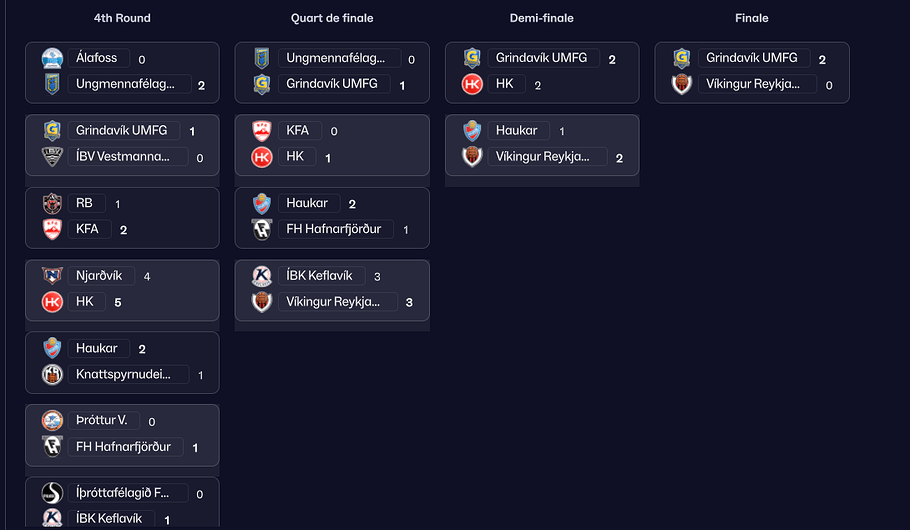Click Grindavík UMFG badge in the Finale
This screenshot has width=910, height=530.
(683, 59)
